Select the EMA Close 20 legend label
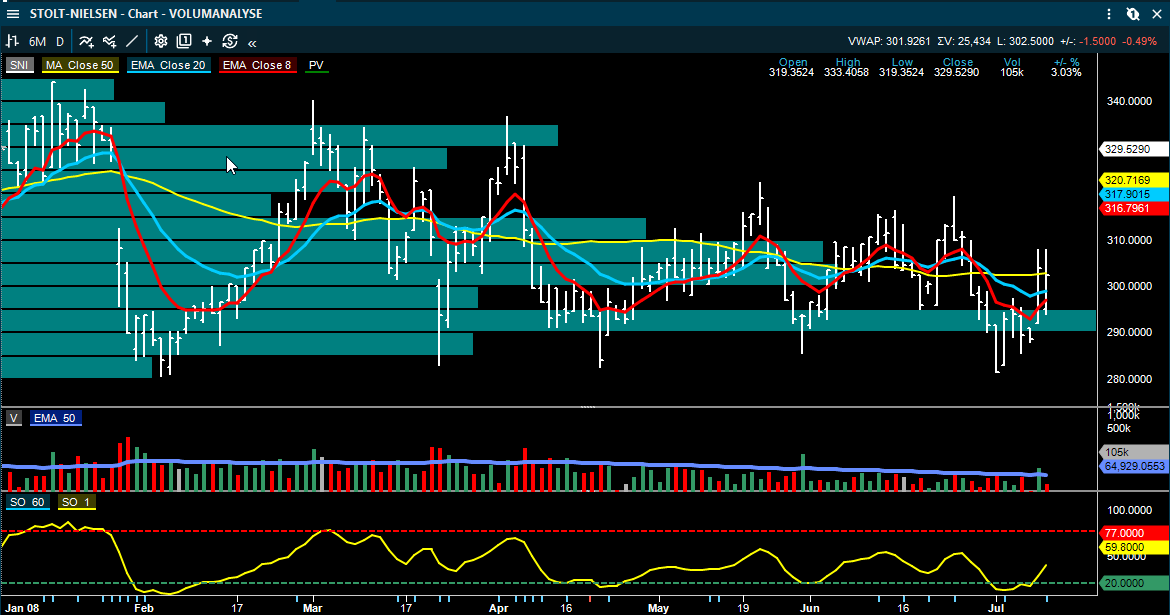The width and height of the screenshot is (1170, 615). 168,65
